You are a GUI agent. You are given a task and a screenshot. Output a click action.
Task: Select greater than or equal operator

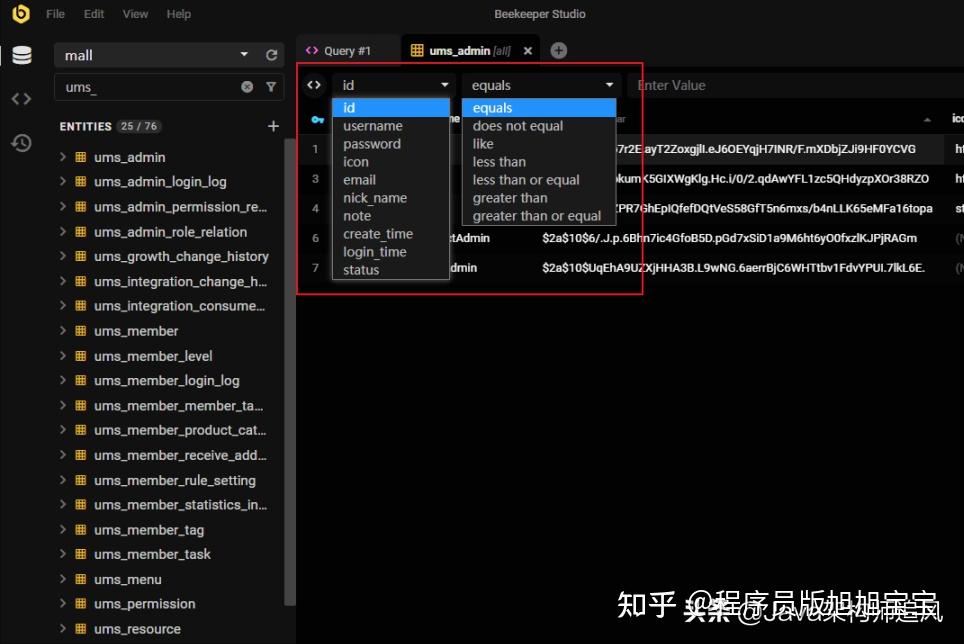[x=539, y=216]
